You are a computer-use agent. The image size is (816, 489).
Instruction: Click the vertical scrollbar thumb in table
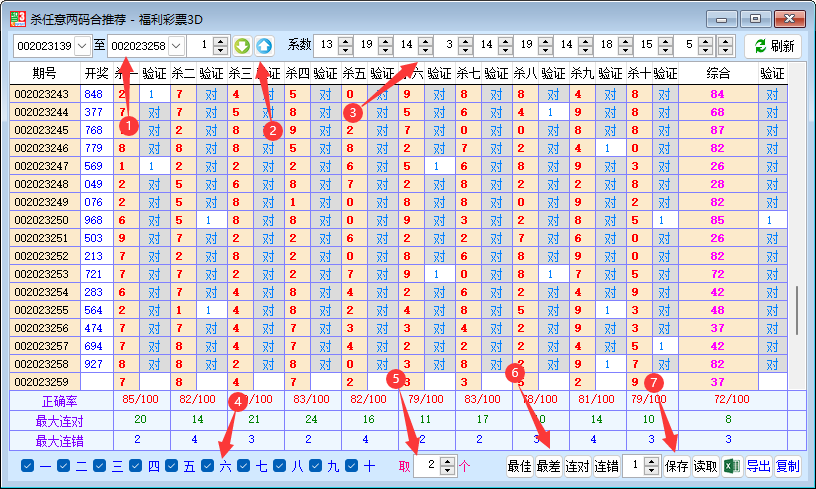pyautogui.click(x=797, y=311)
